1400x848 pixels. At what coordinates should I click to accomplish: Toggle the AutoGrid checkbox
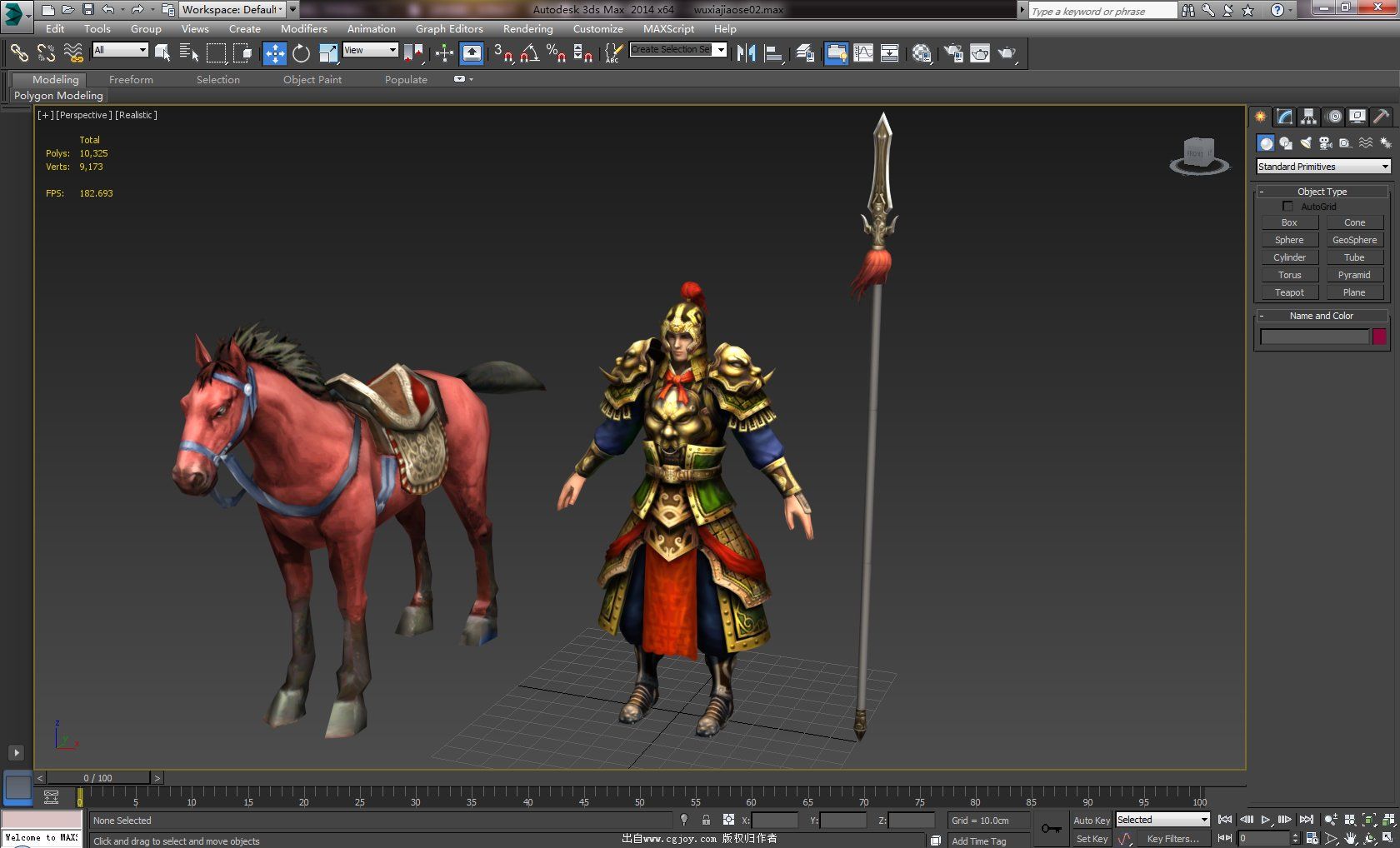(x=1287, y=206)
